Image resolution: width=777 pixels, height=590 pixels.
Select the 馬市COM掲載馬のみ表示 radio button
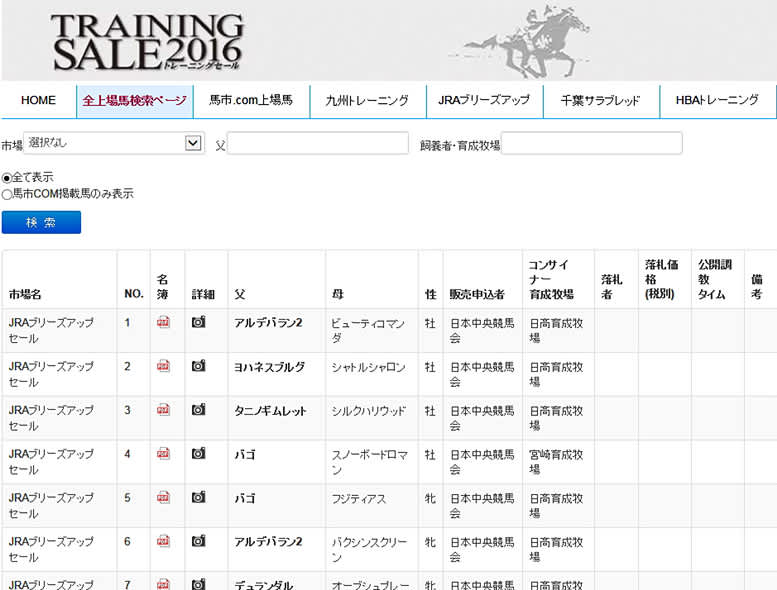click(6, 194)
